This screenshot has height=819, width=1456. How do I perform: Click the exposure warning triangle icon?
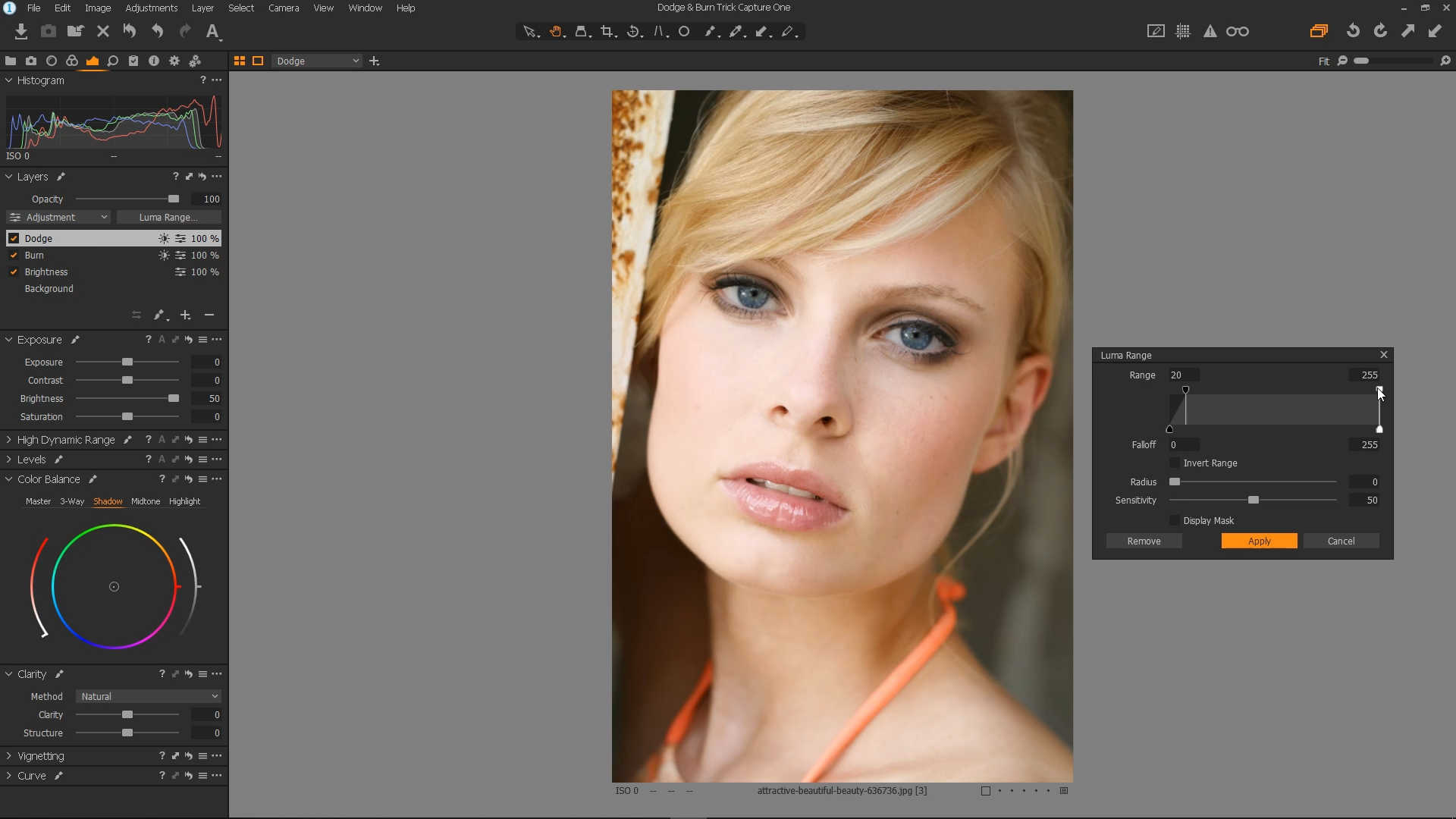[x=1210, y=31]
